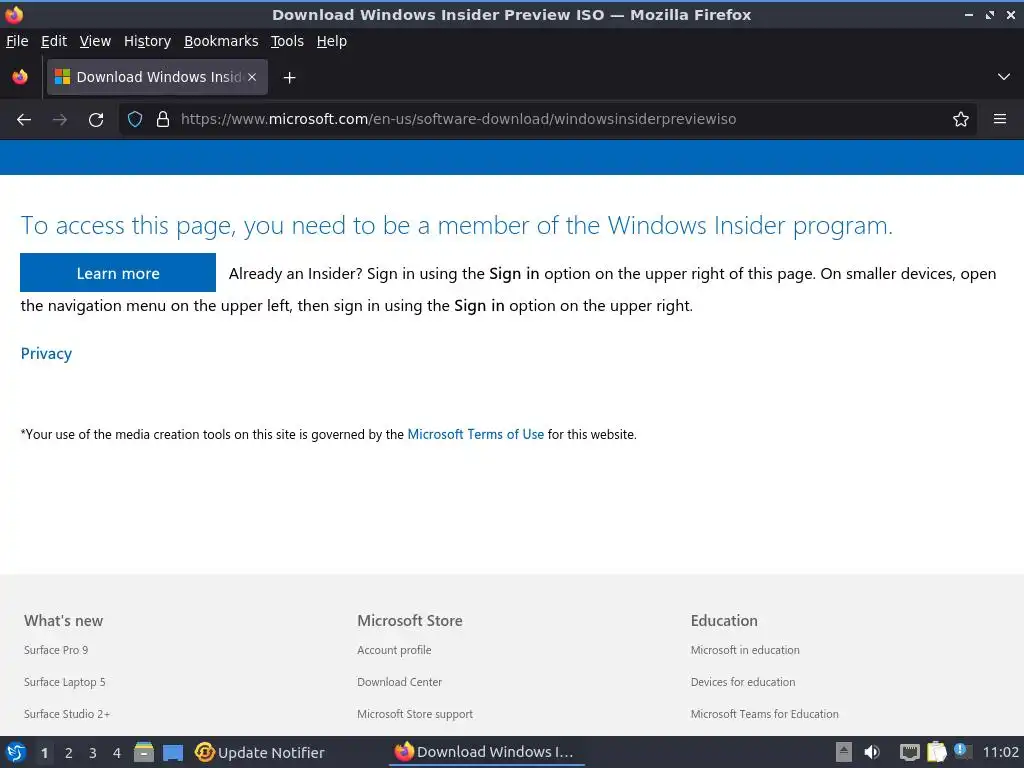Viewport: 1024px width, 768px height.
Task: Open the update notification tray icon
Action: coord(961,751)
